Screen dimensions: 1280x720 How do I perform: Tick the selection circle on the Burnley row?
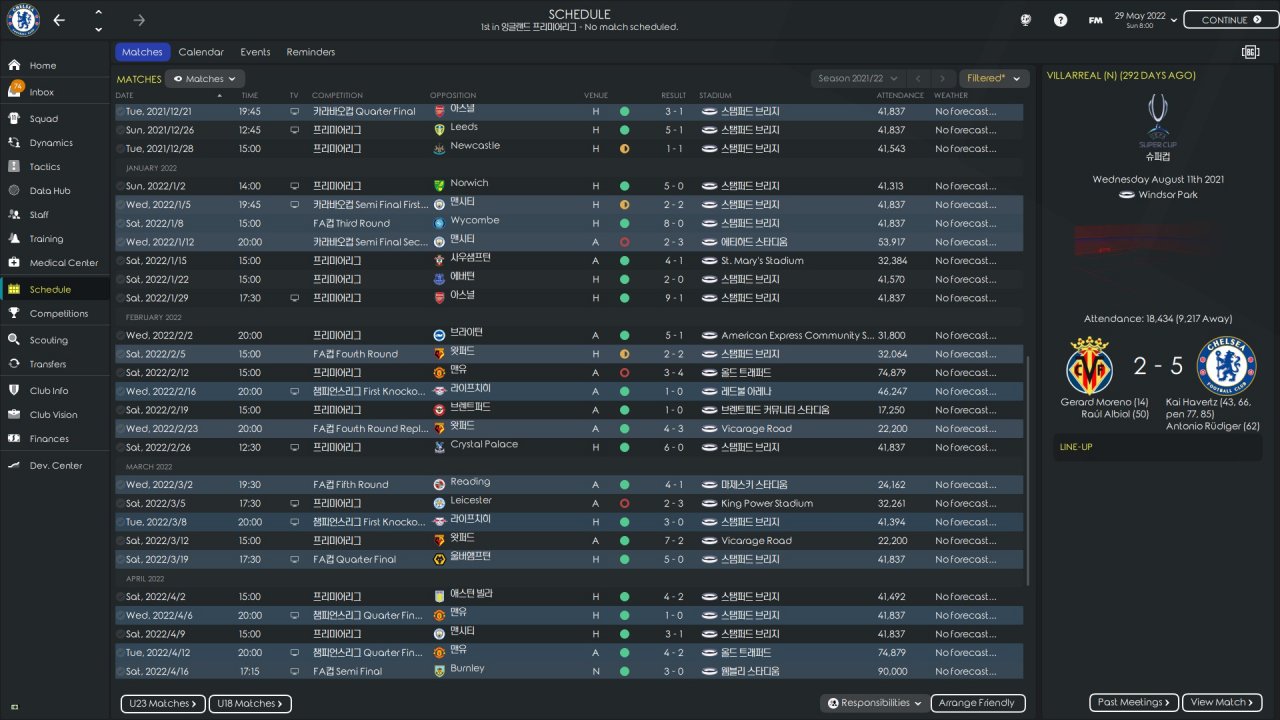[121, 671]
